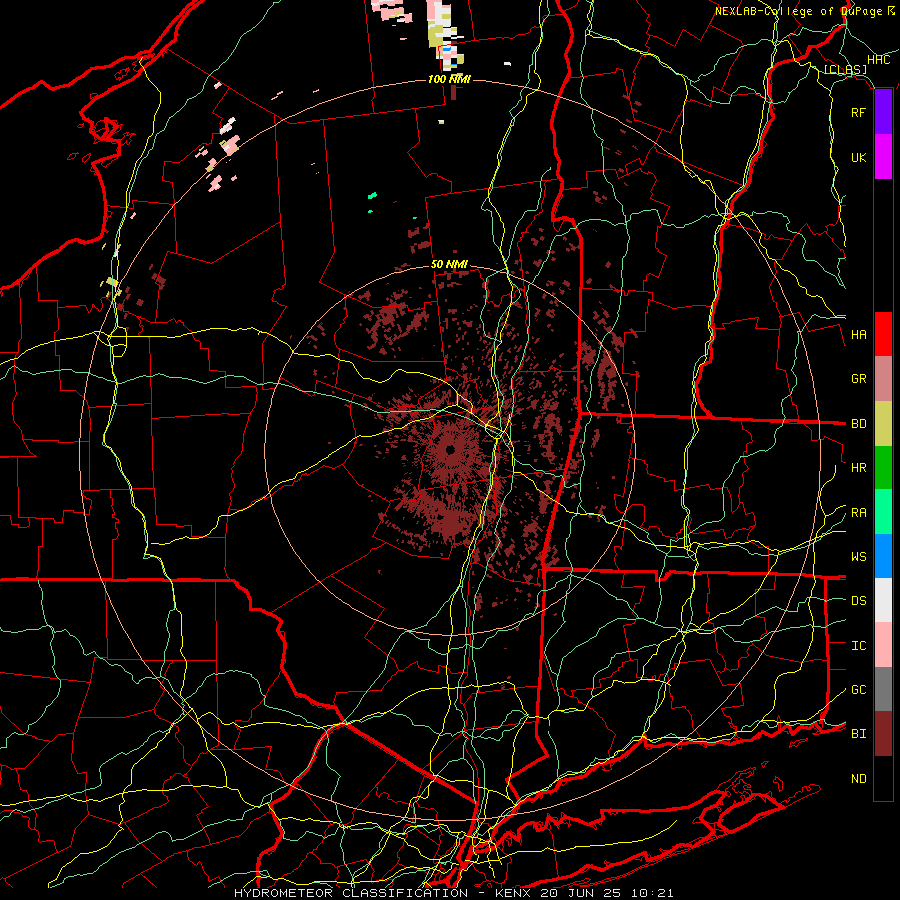The width and height of the screenshot is (900, 900).
Task: Click the green RA echo blob
Action: [373, 196]
